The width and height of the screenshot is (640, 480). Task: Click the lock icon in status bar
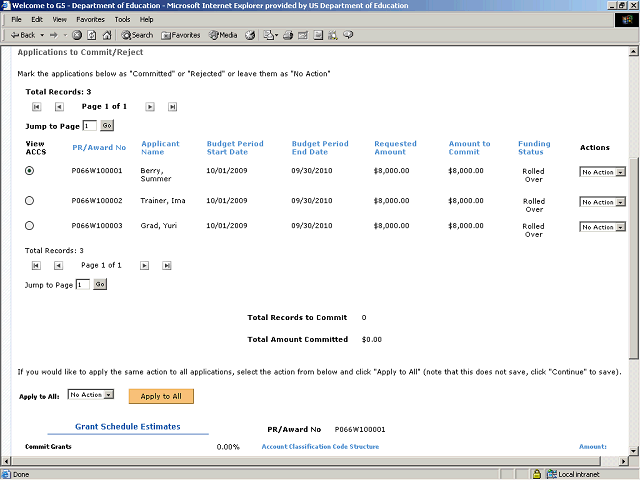(x=537, y=474)
